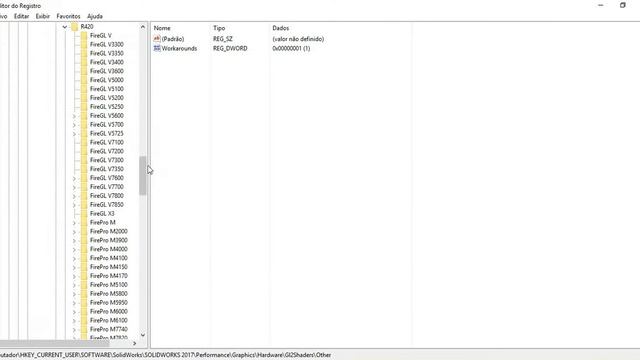Screen dimensions: 640x360
Task: Expand the FireGL V7600 key
Action: click(x=74, y=178)
